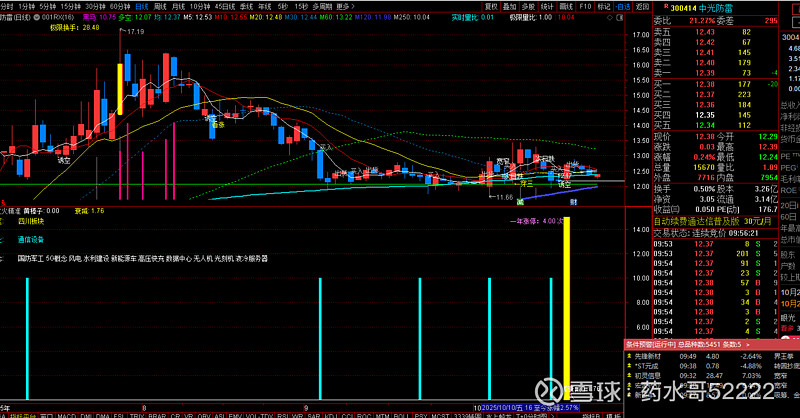Select the MACD indicator tab

pos(66,415)
